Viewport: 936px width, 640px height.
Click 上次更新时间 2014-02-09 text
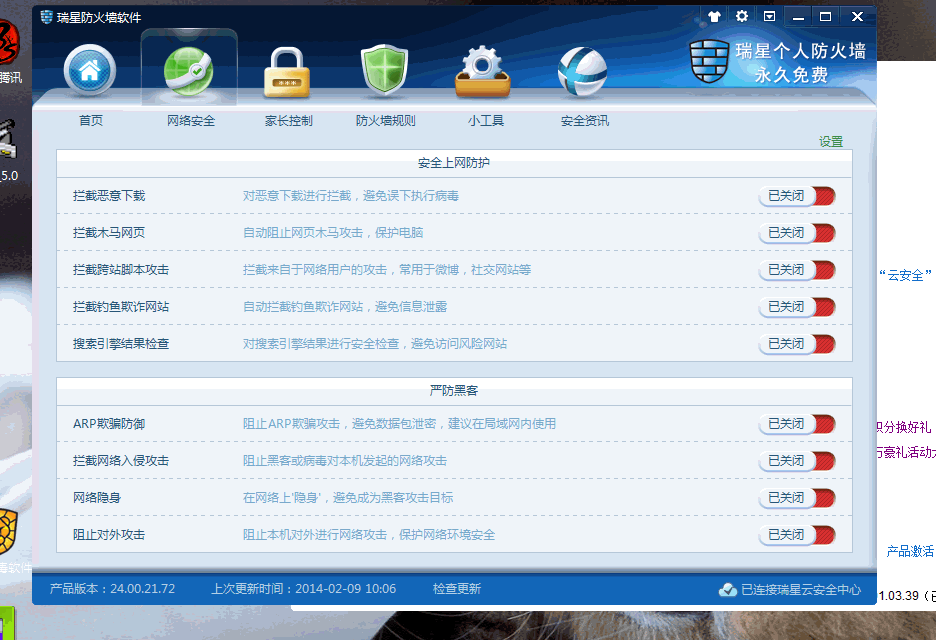[303, 589]
